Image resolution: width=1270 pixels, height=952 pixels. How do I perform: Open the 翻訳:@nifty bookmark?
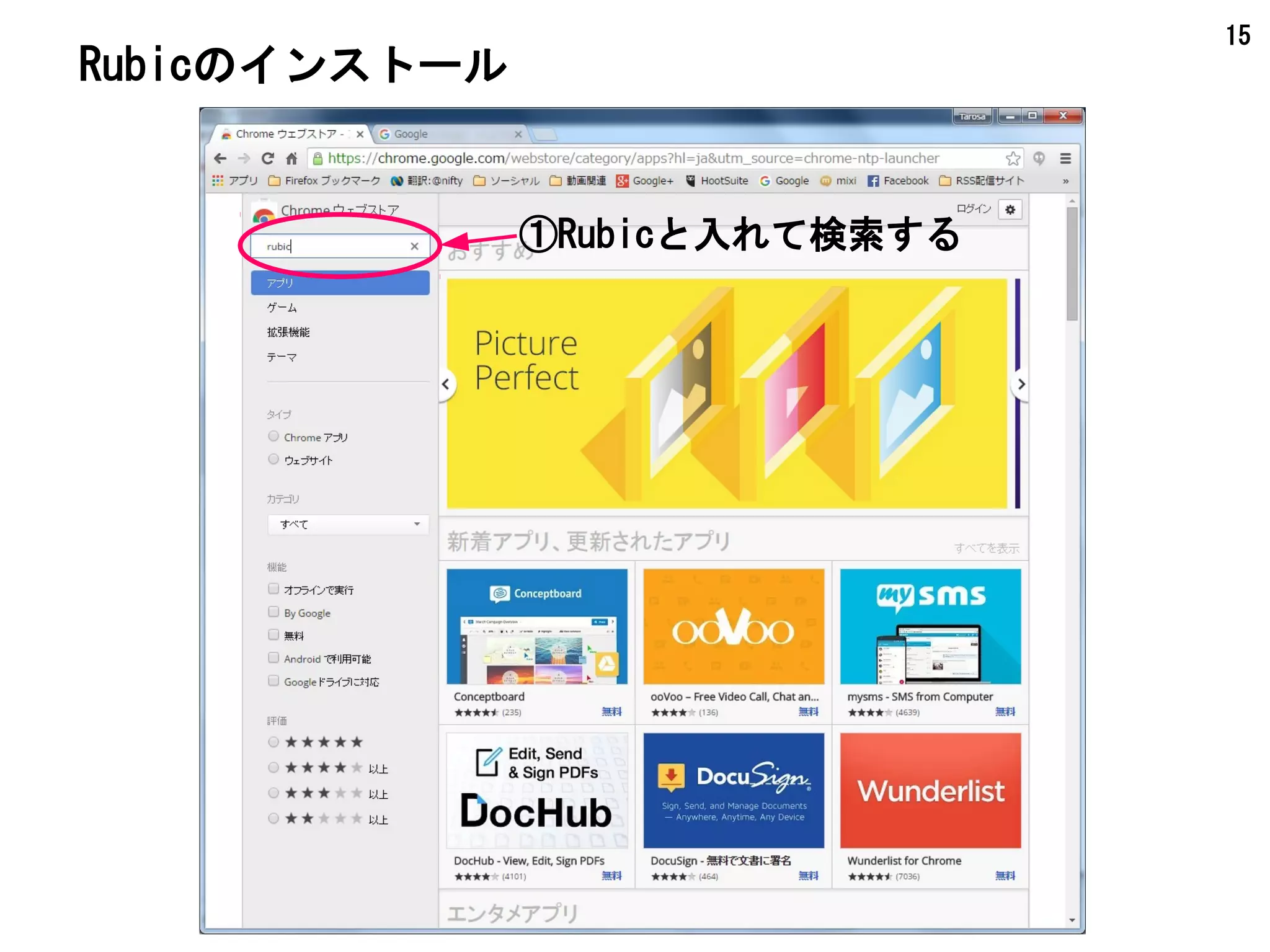(427, 180)
